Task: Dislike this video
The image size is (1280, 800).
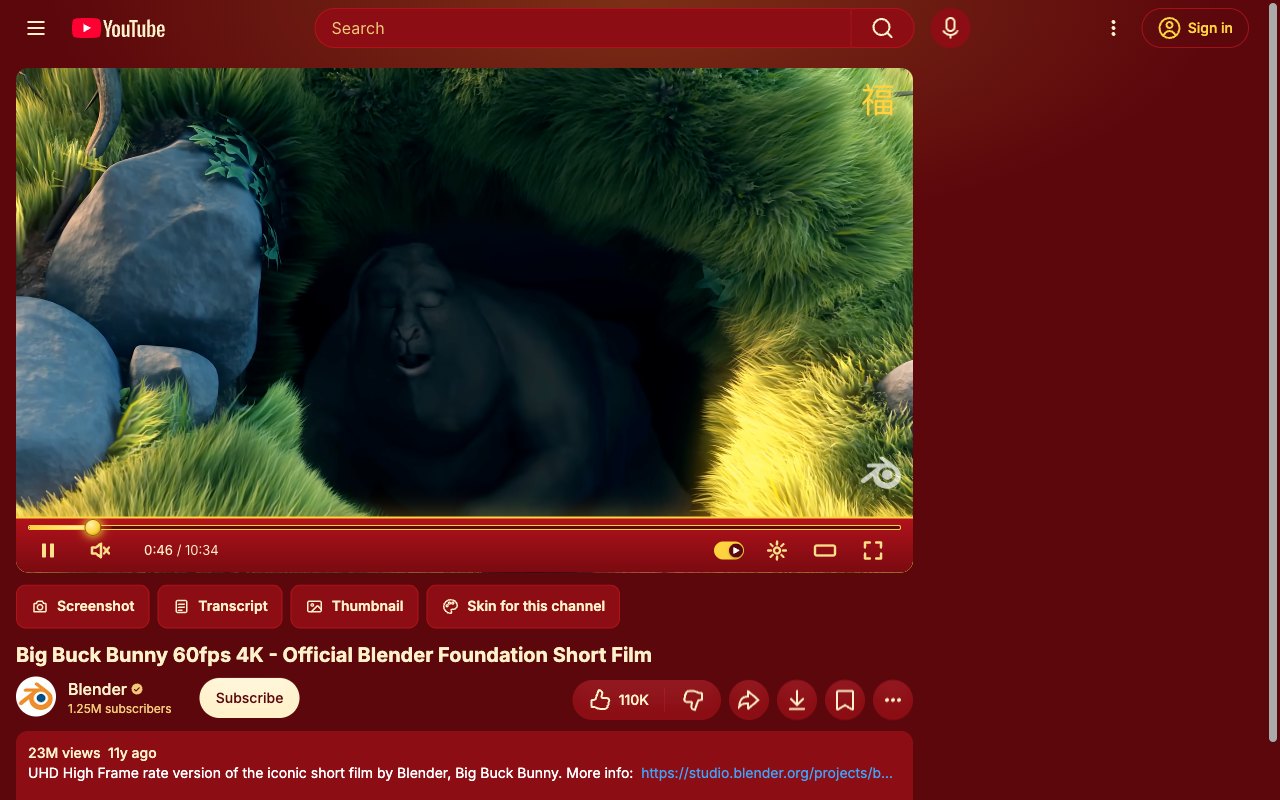Action: point(693,700)
